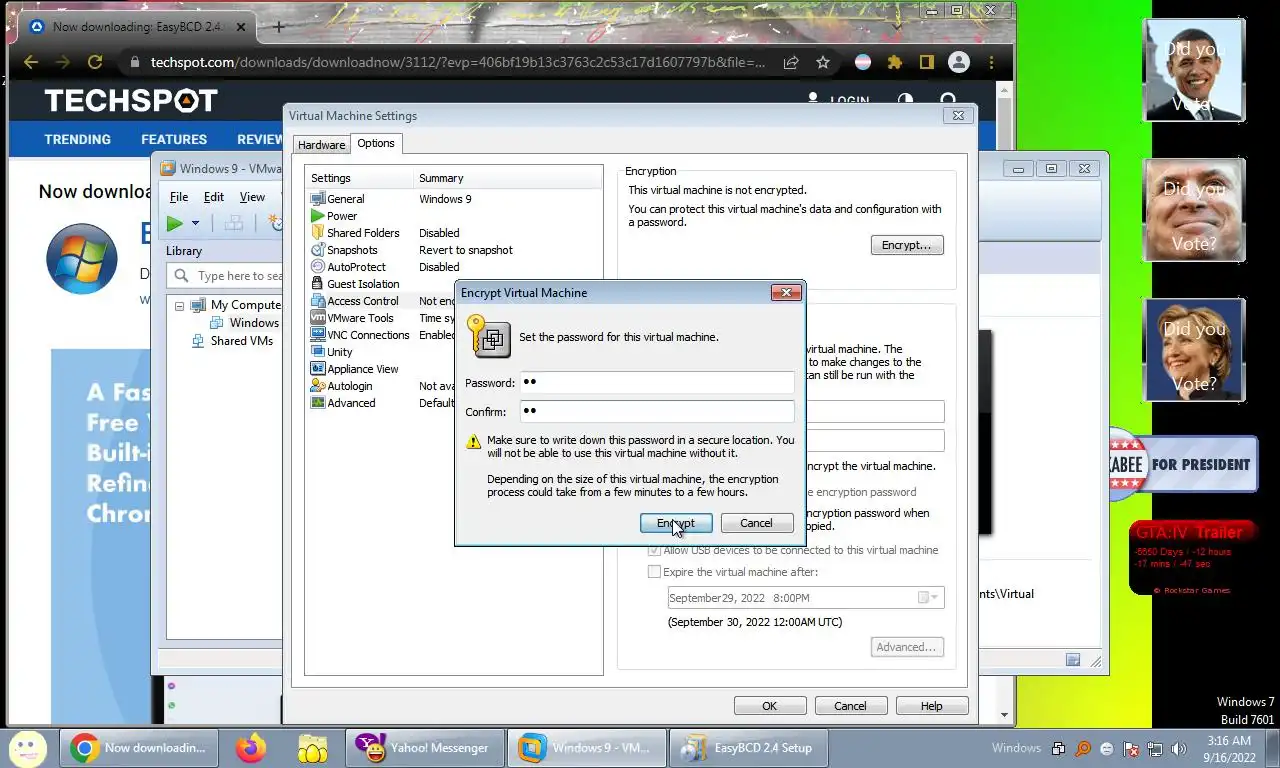Select VNC Connections setting icon
The width and height of the screenshot is (1280, 768).
click(x=318, y=335)
